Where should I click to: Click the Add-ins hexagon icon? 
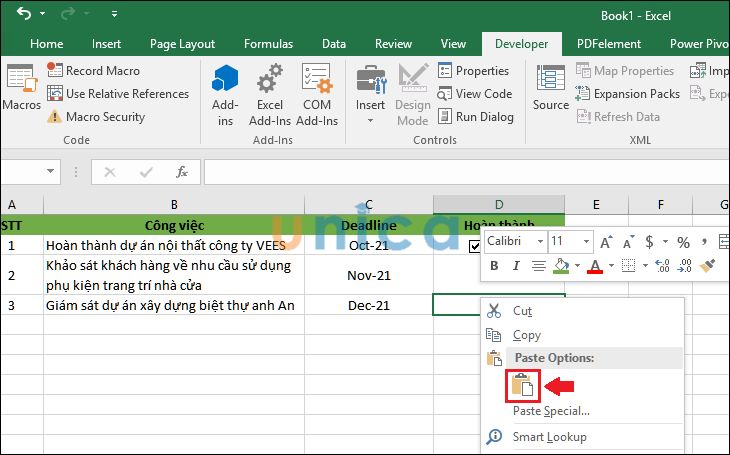(225, 81)
